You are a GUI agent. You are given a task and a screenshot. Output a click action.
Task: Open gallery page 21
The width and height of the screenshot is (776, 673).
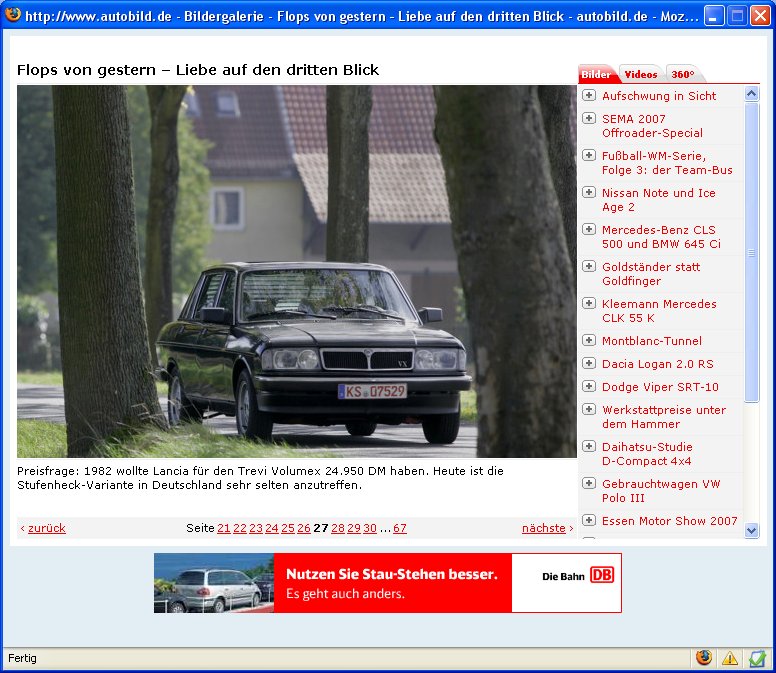224,528
